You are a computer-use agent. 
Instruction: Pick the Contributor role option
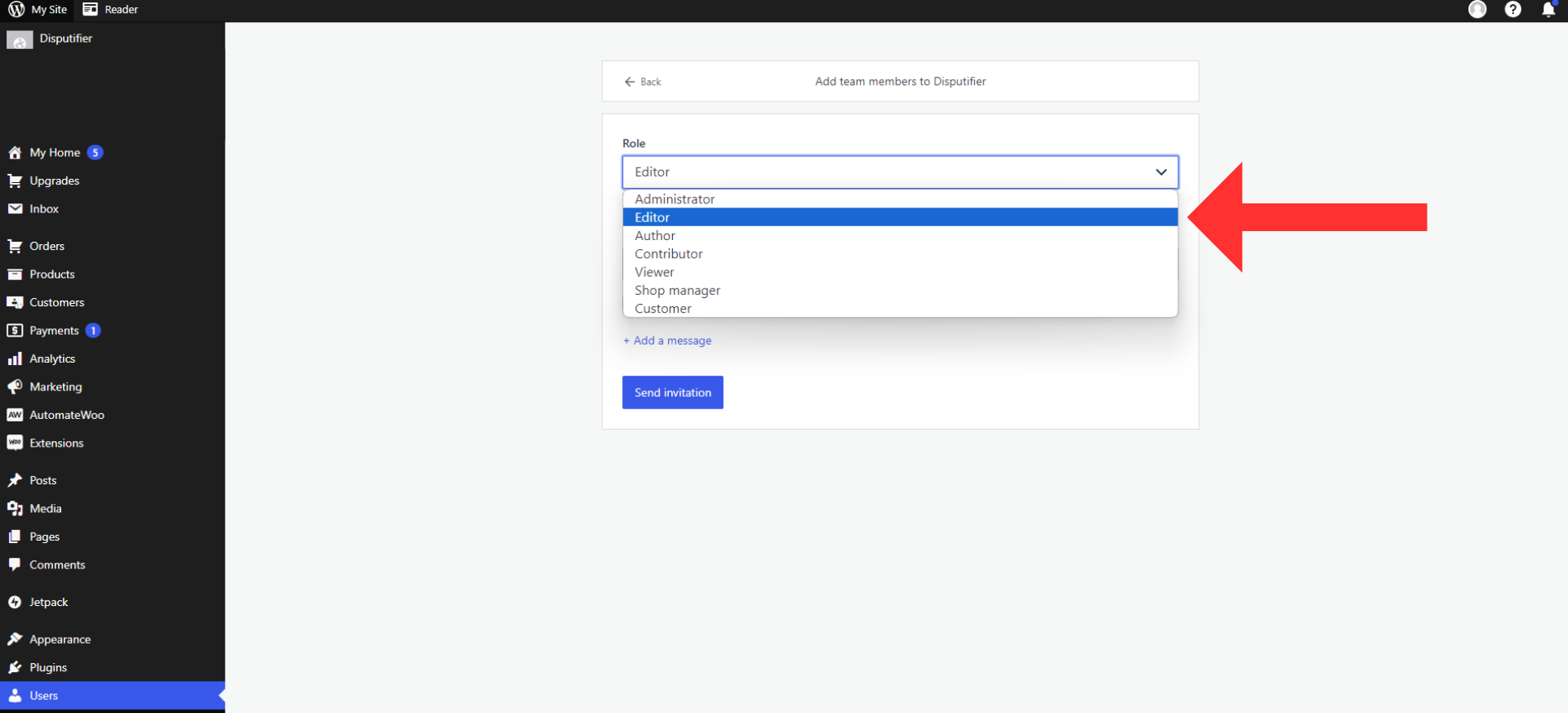(668, 254)
